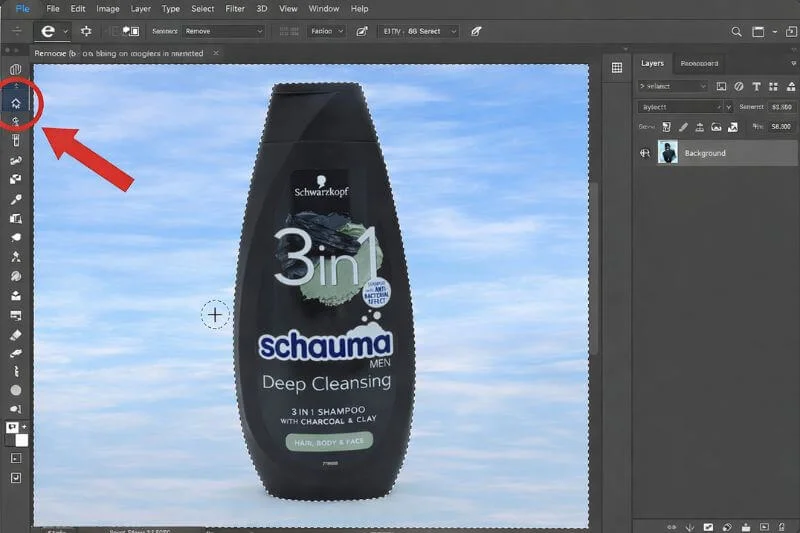
Task: Close the open document tab
Action: (216, 53)
